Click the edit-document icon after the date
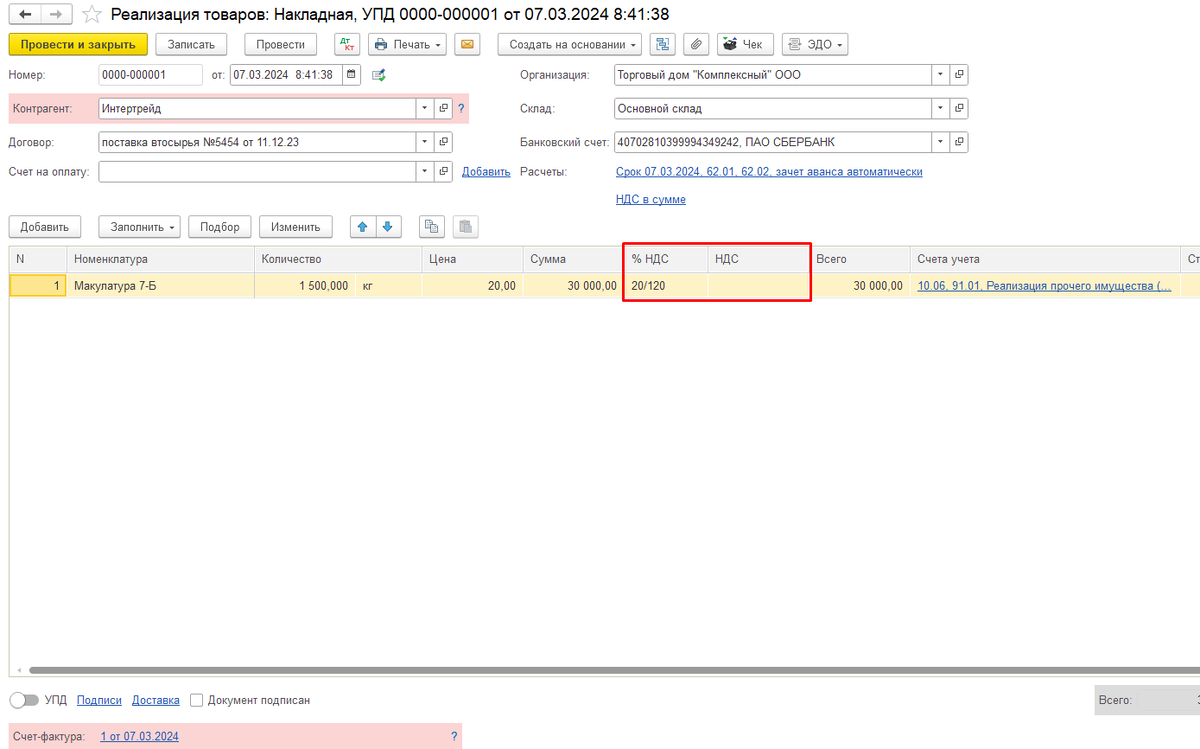1200x749 pixels. [x=378, y=75]
